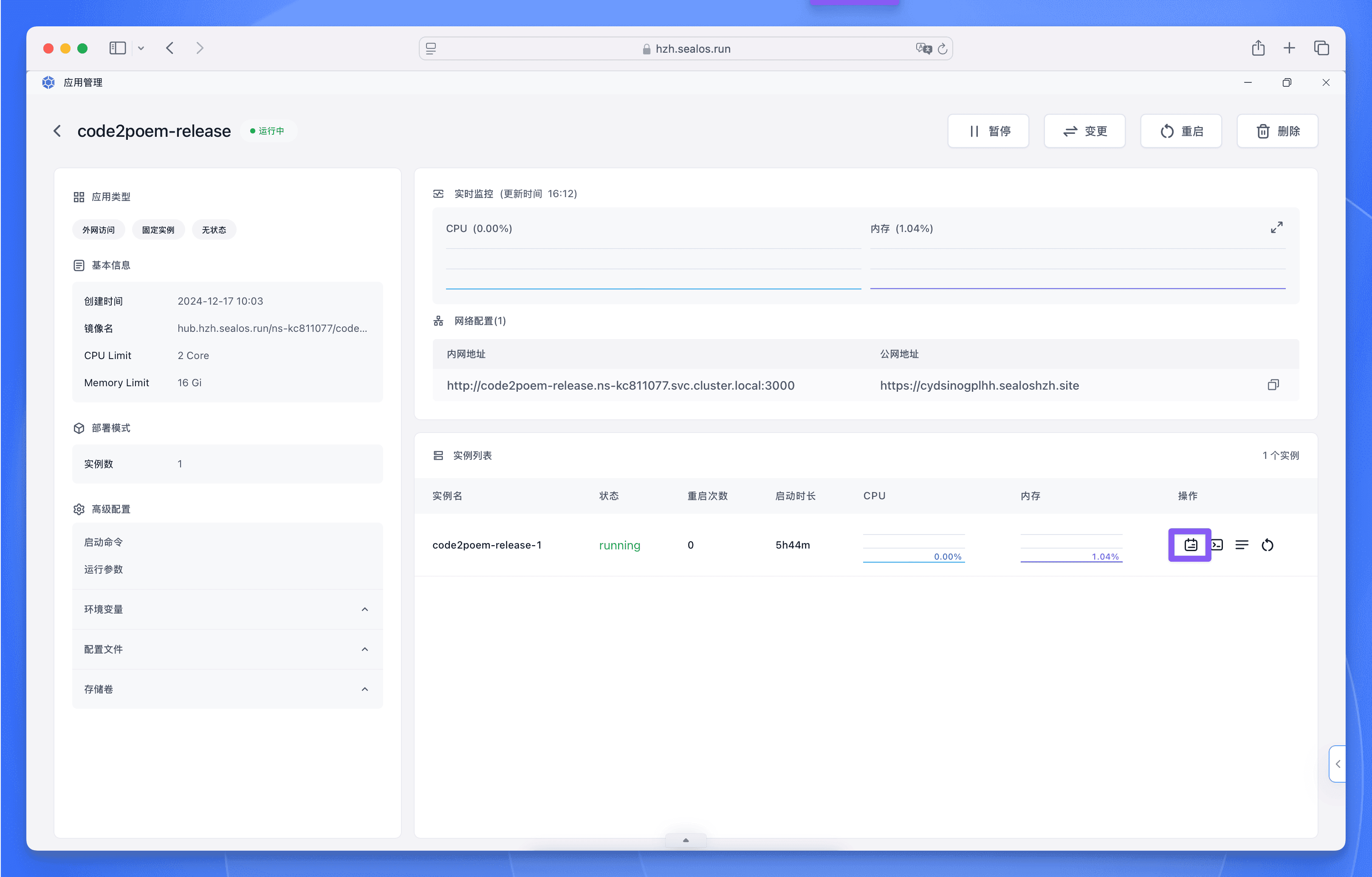1372x877 pixels.
Task: Close the 应用管理 inner window
Action: point(1326,82)
